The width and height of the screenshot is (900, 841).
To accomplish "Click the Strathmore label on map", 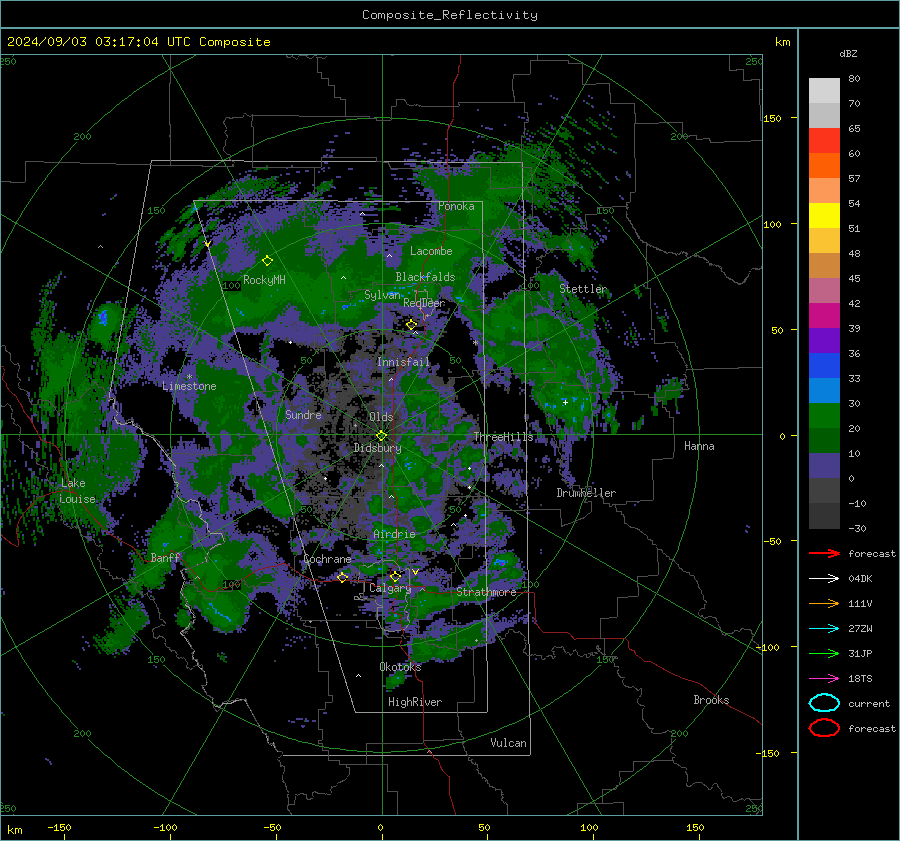I will [x=486, y=592].
